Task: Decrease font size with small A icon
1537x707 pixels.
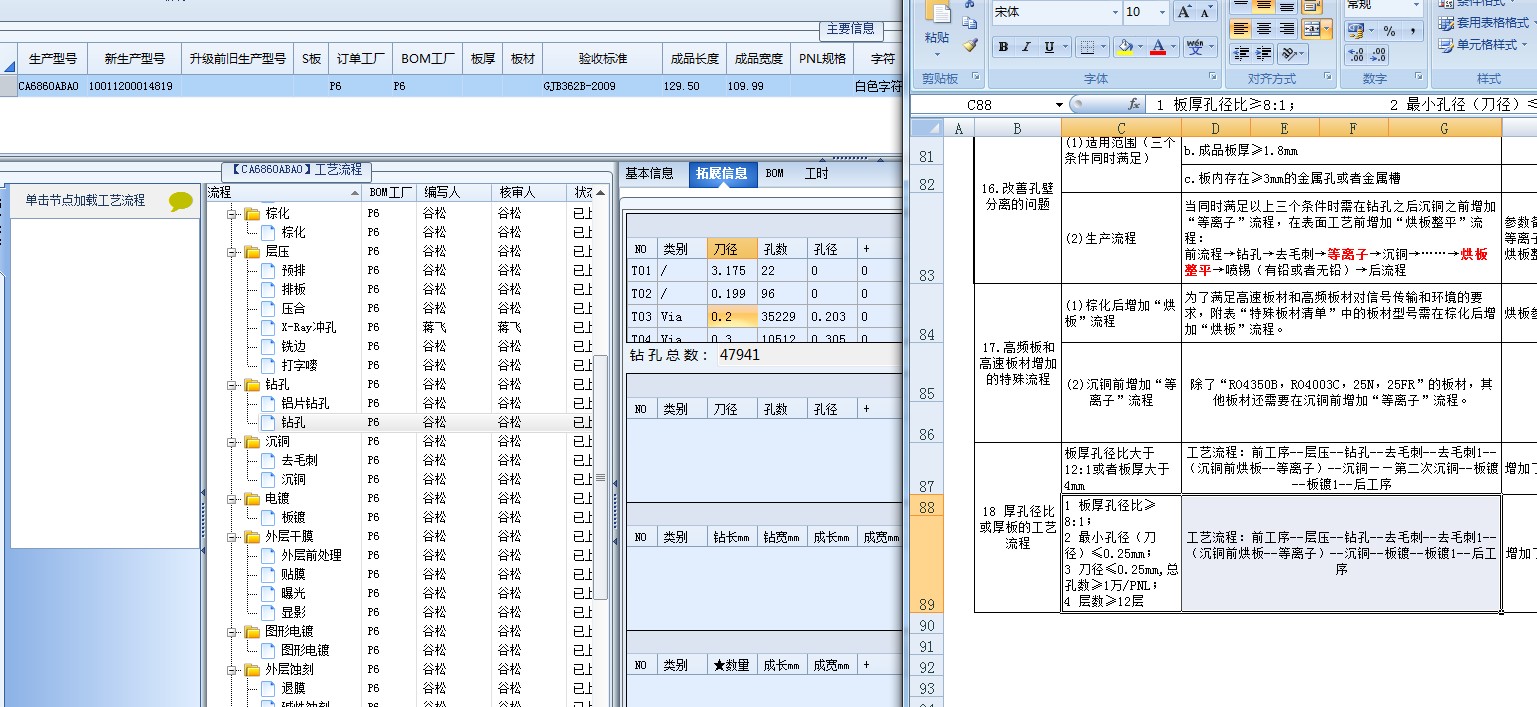Action: 1206,12
